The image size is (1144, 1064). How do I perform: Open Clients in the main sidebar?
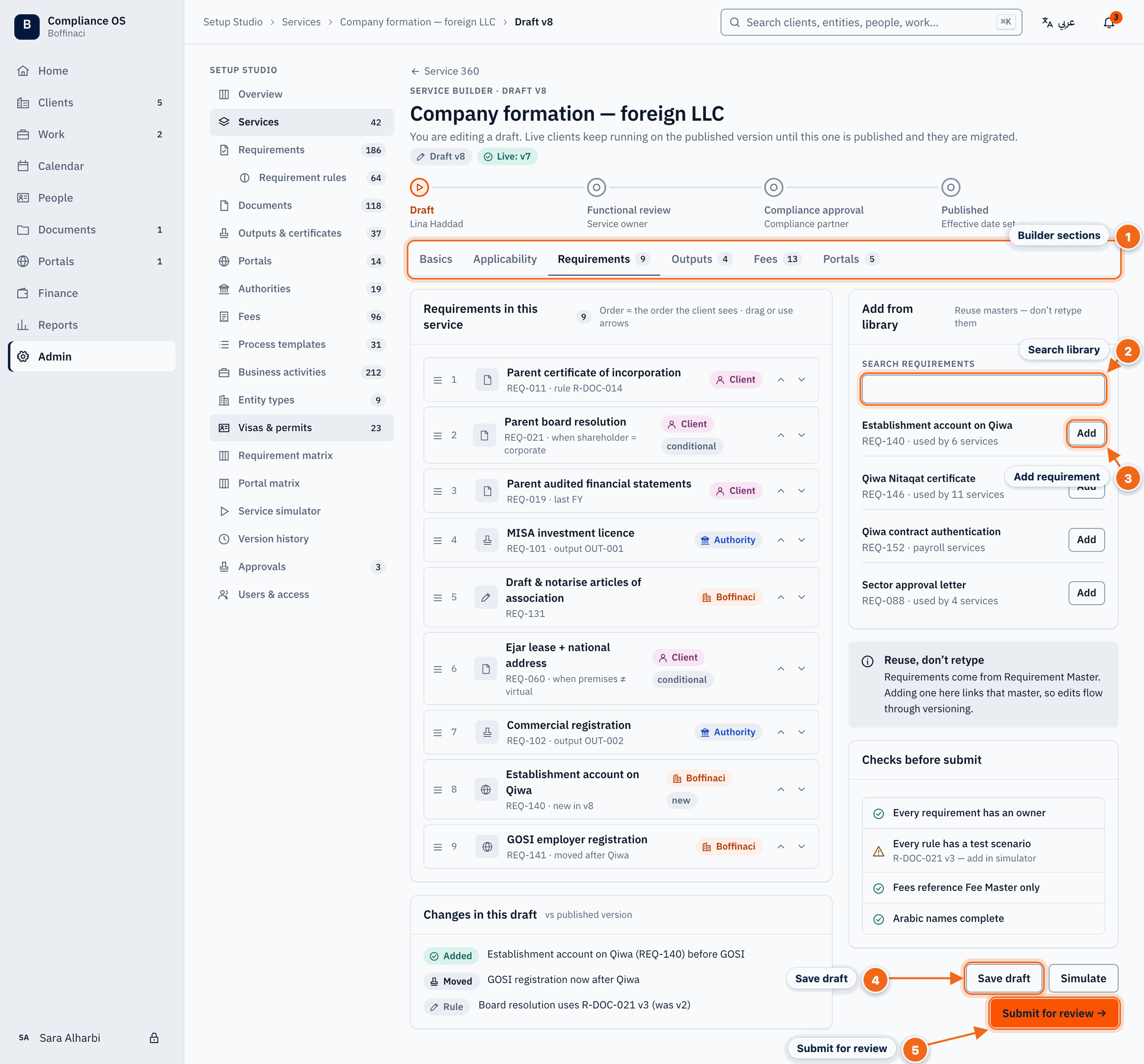click(x=92, y=102)
